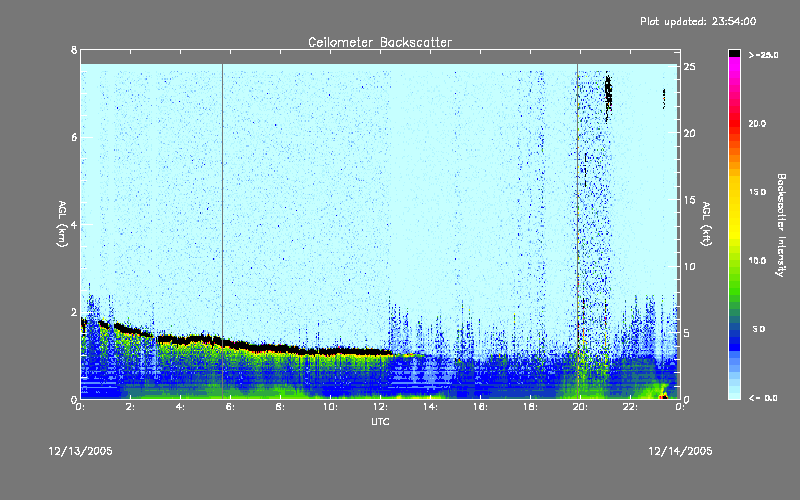This screenshot has width=800, height=500.
Task: Click the "20.0" colorbar label
Action: 757,123
